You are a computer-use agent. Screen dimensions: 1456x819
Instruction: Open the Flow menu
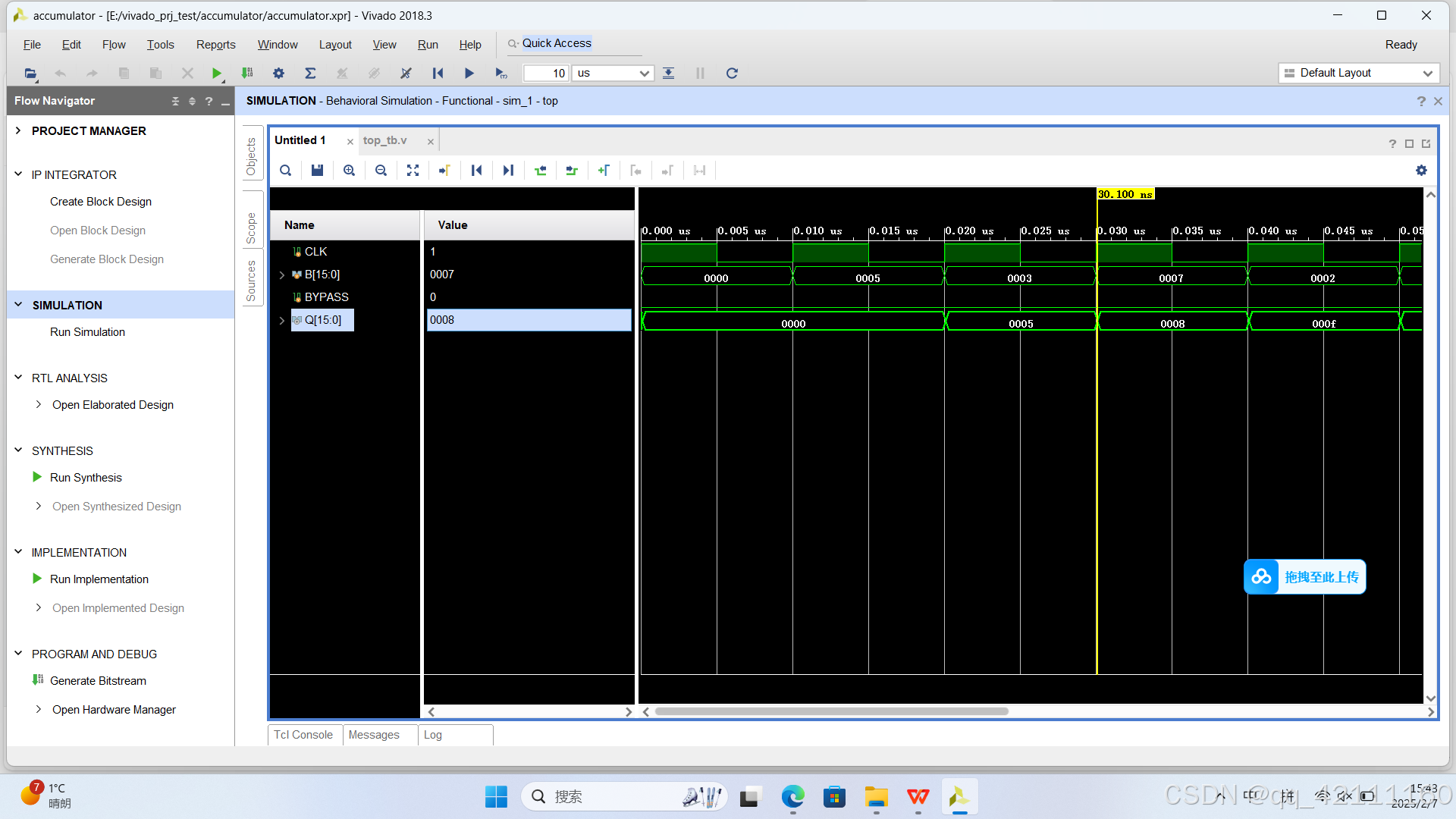[114, 44]
